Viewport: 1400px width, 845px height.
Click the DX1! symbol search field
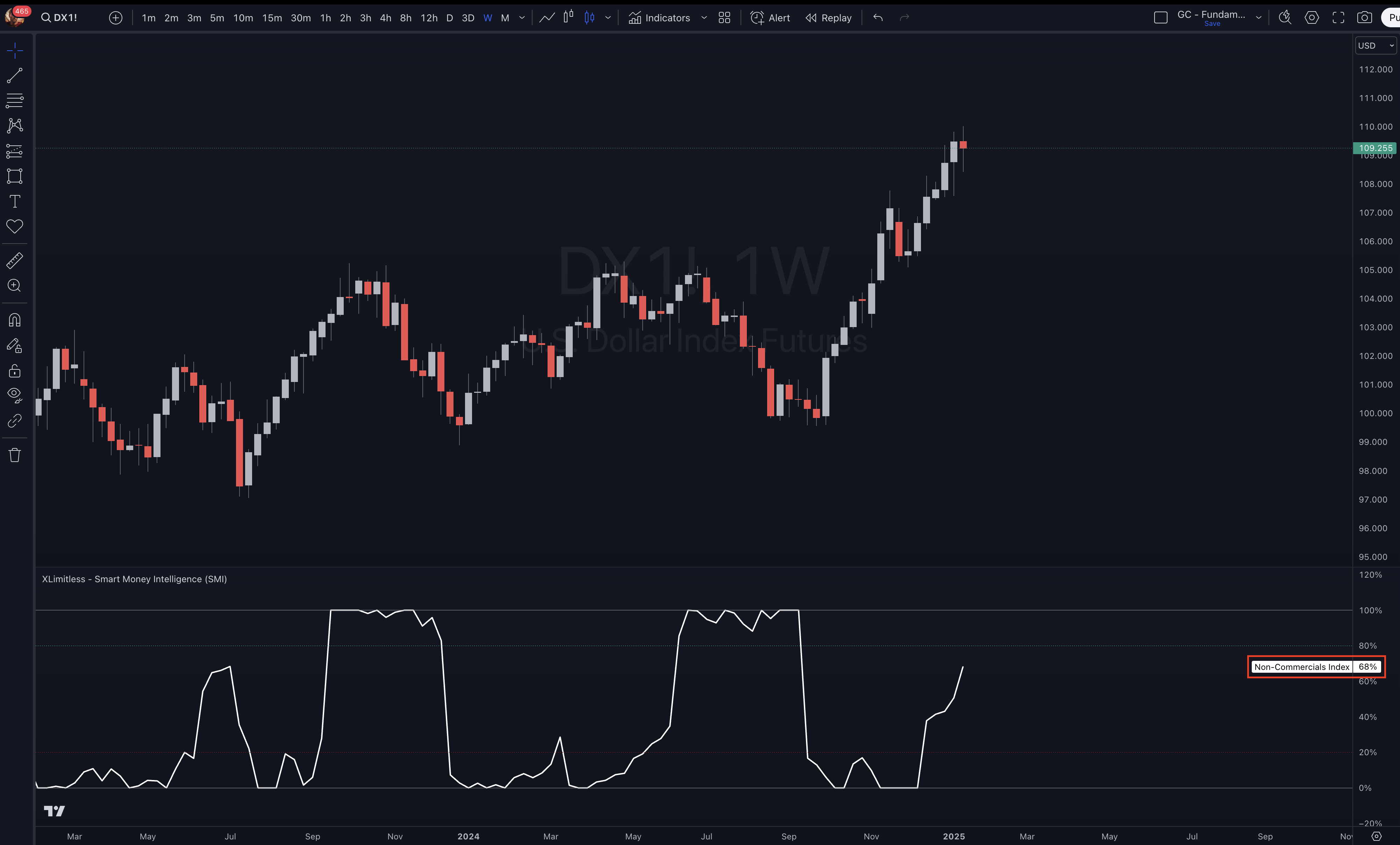tap(60, 17)
